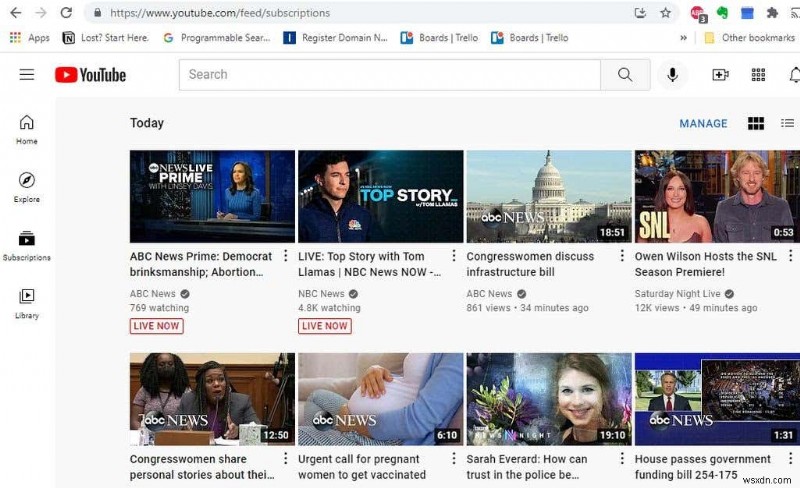This screenshot has width=800, height=488.
Task: Open options menu for Congresswomen discuss infrastructure bill
Action: coord(622,255)
